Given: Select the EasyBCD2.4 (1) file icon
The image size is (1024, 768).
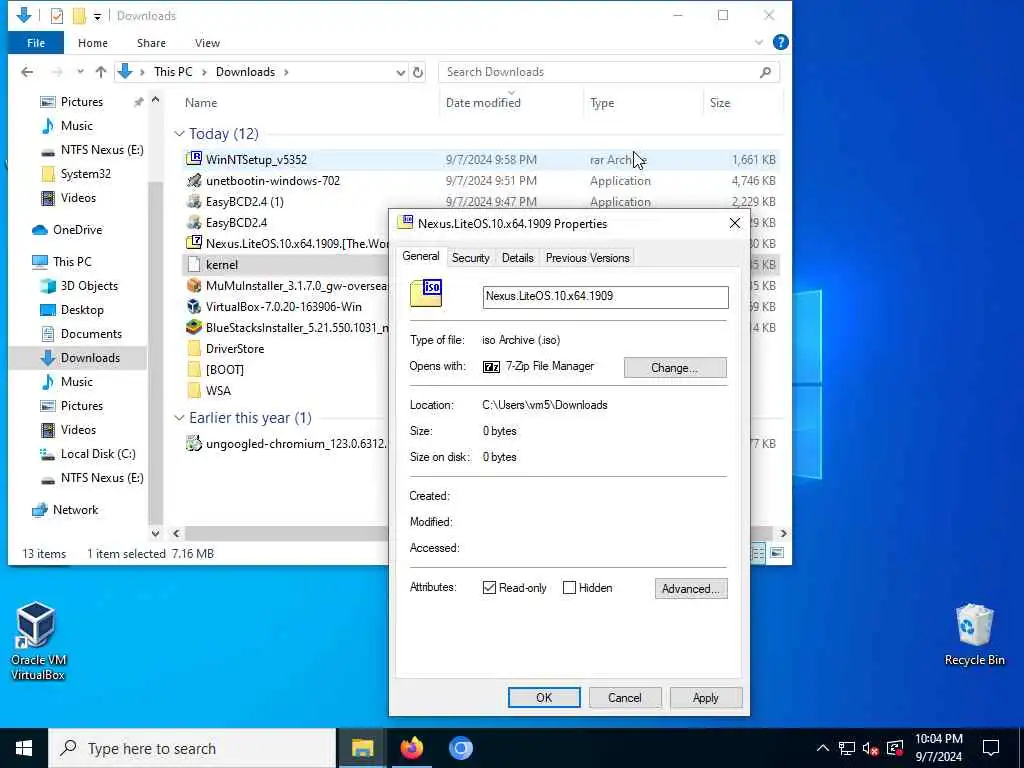Looking at the screenshot, I should point(194,201).
